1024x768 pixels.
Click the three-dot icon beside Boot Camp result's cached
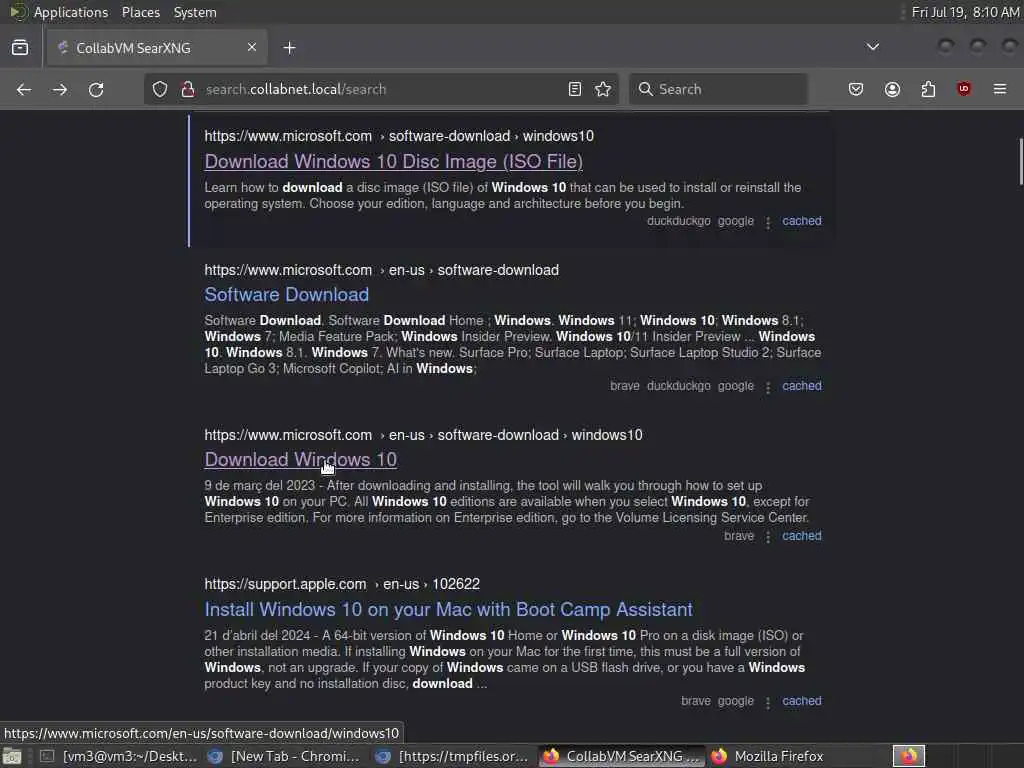[x=768, y=703]
